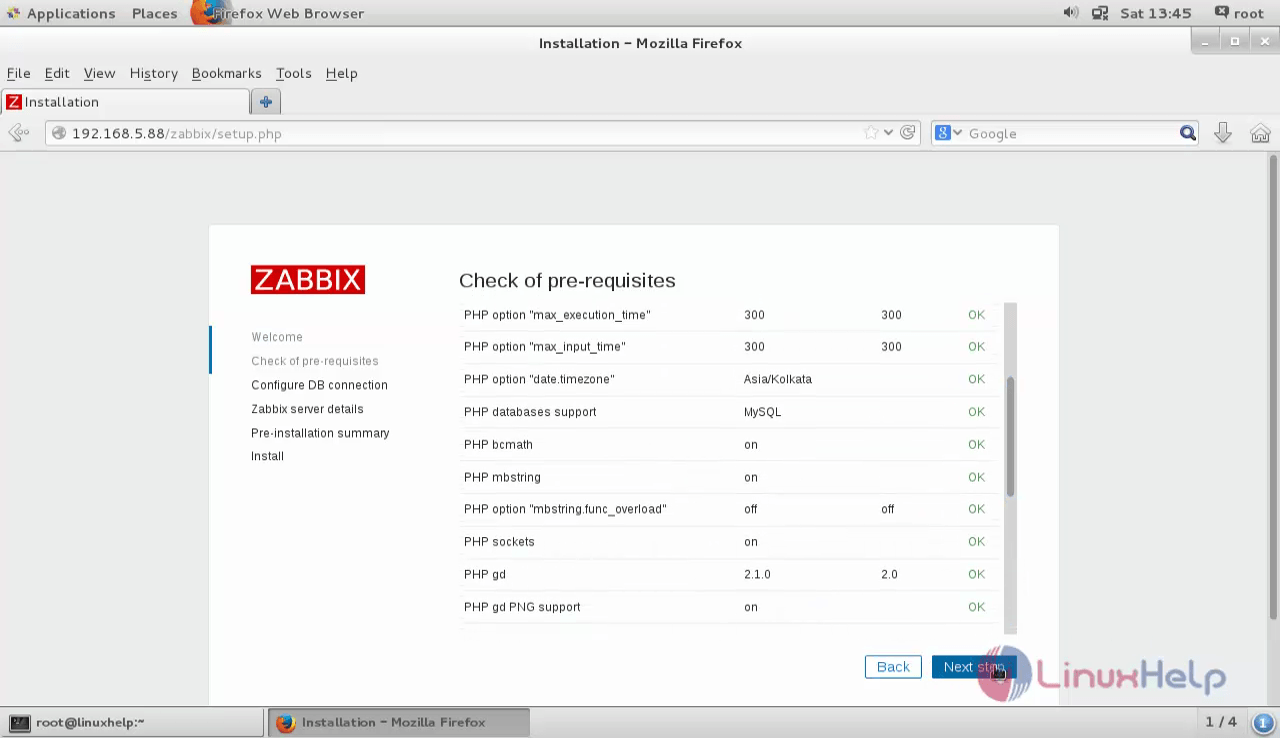The image size is (1280, 738).
Task: Open the View menu
Action: (x=99, y=73)
